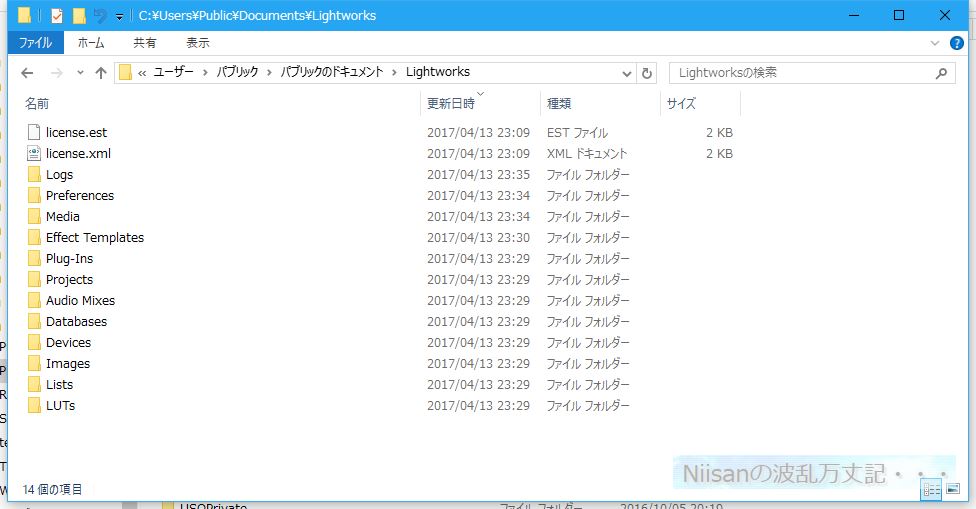Open the Help question mark icon
The width and height of the screenshot is (976, 509).
pos(957,43)
